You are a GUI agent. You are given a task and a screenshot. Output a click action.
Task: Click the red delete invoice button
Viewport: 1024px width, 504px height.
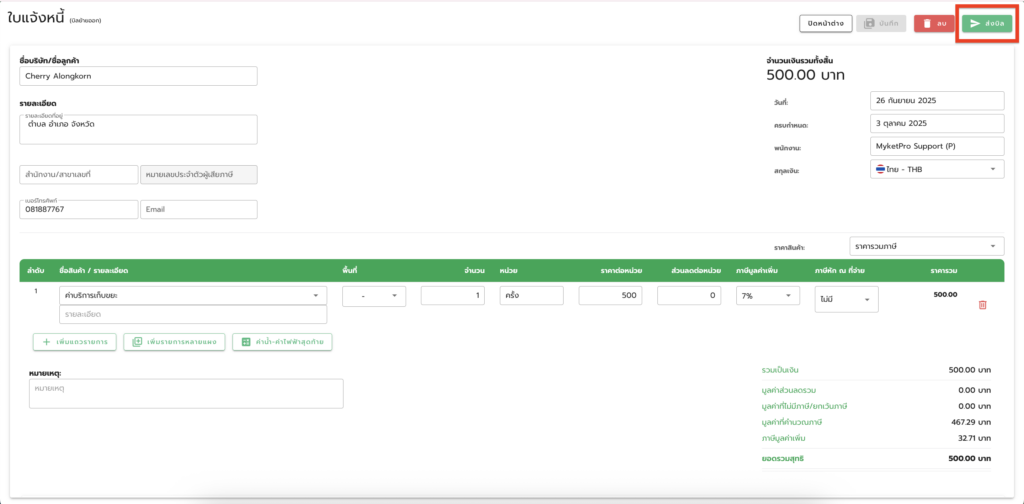tap(934, 23)
